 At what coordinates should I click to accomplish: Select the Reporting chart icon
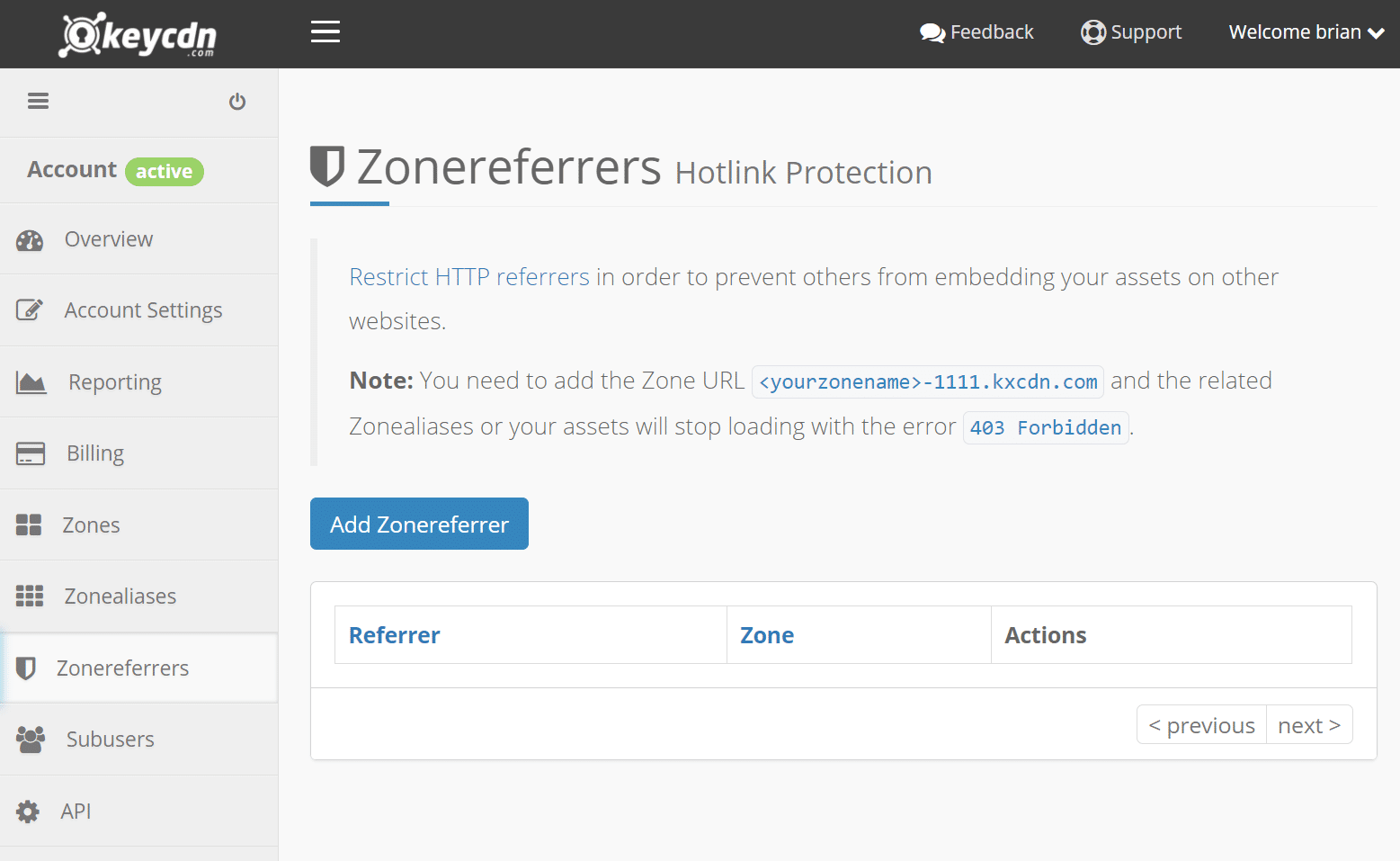point(30,381)
